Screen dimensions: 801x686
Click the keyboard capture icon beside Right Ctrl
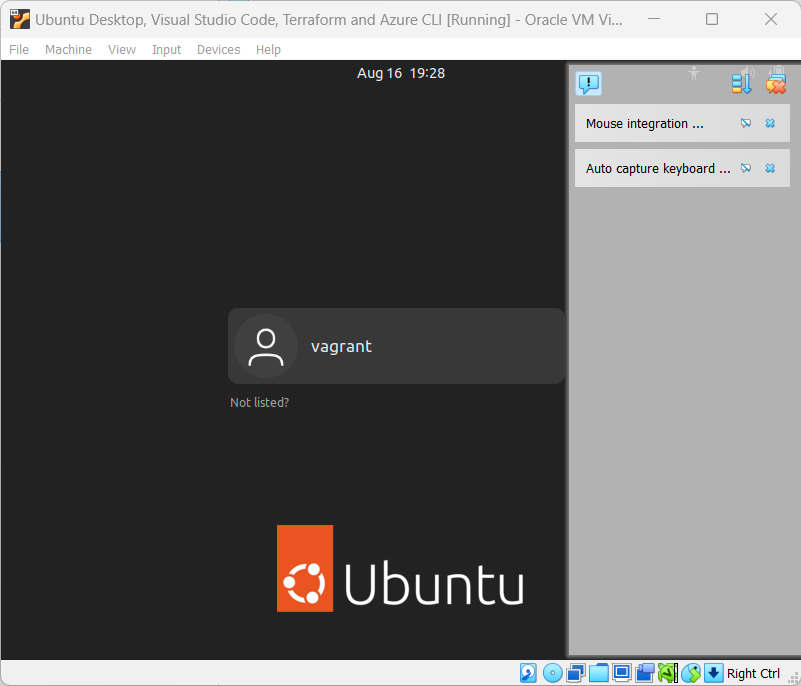coord(714,672)
